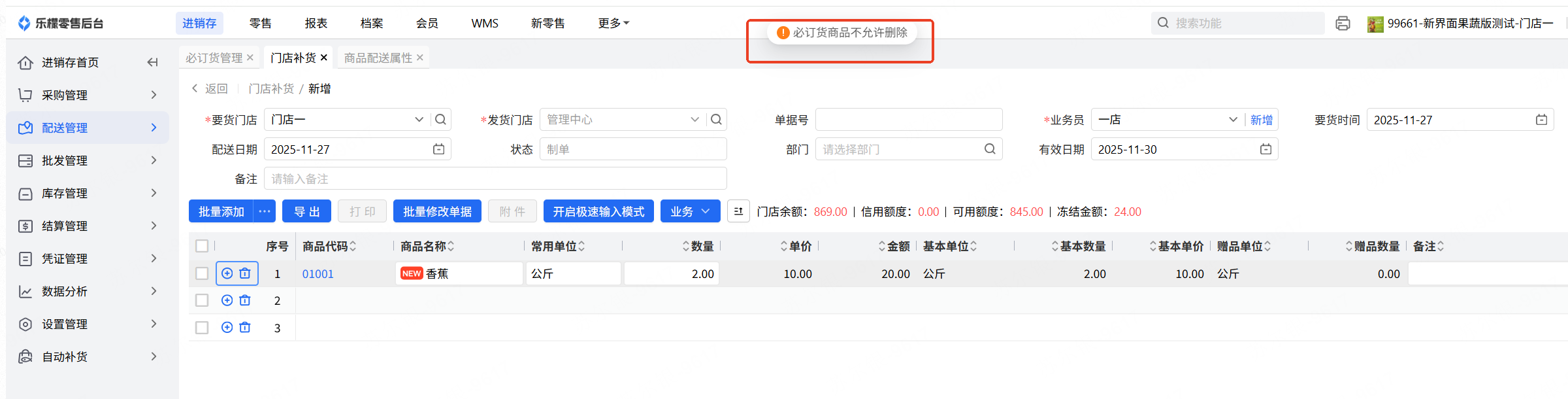Image resolution: width=1568 pixels, height=399 pixels.
Task: Click 新增 link beside 业务员
Action: [x=1262, y=120]
